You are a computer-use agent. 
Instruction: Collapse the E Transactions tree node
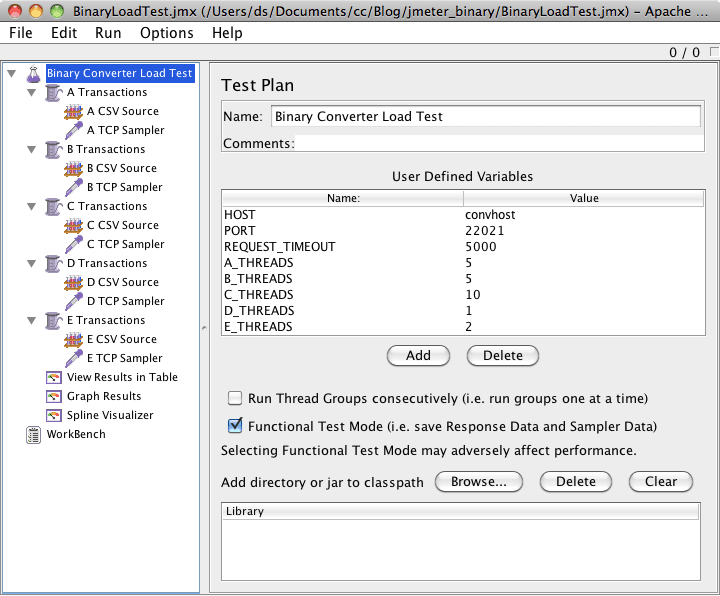[x=32, y=321]
